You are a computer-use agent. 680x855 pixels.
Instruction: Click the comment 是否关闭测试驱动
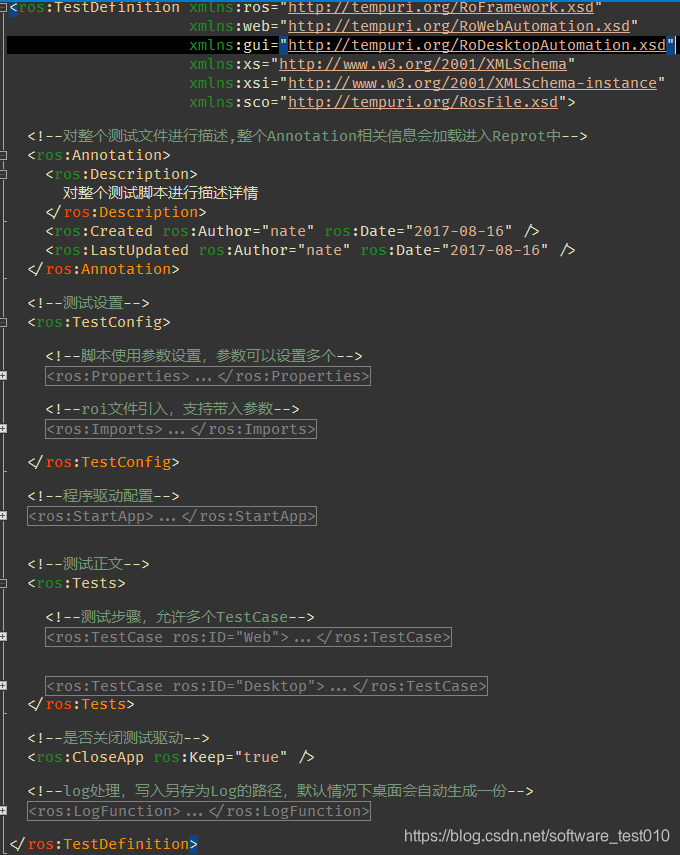coord(118,738)
